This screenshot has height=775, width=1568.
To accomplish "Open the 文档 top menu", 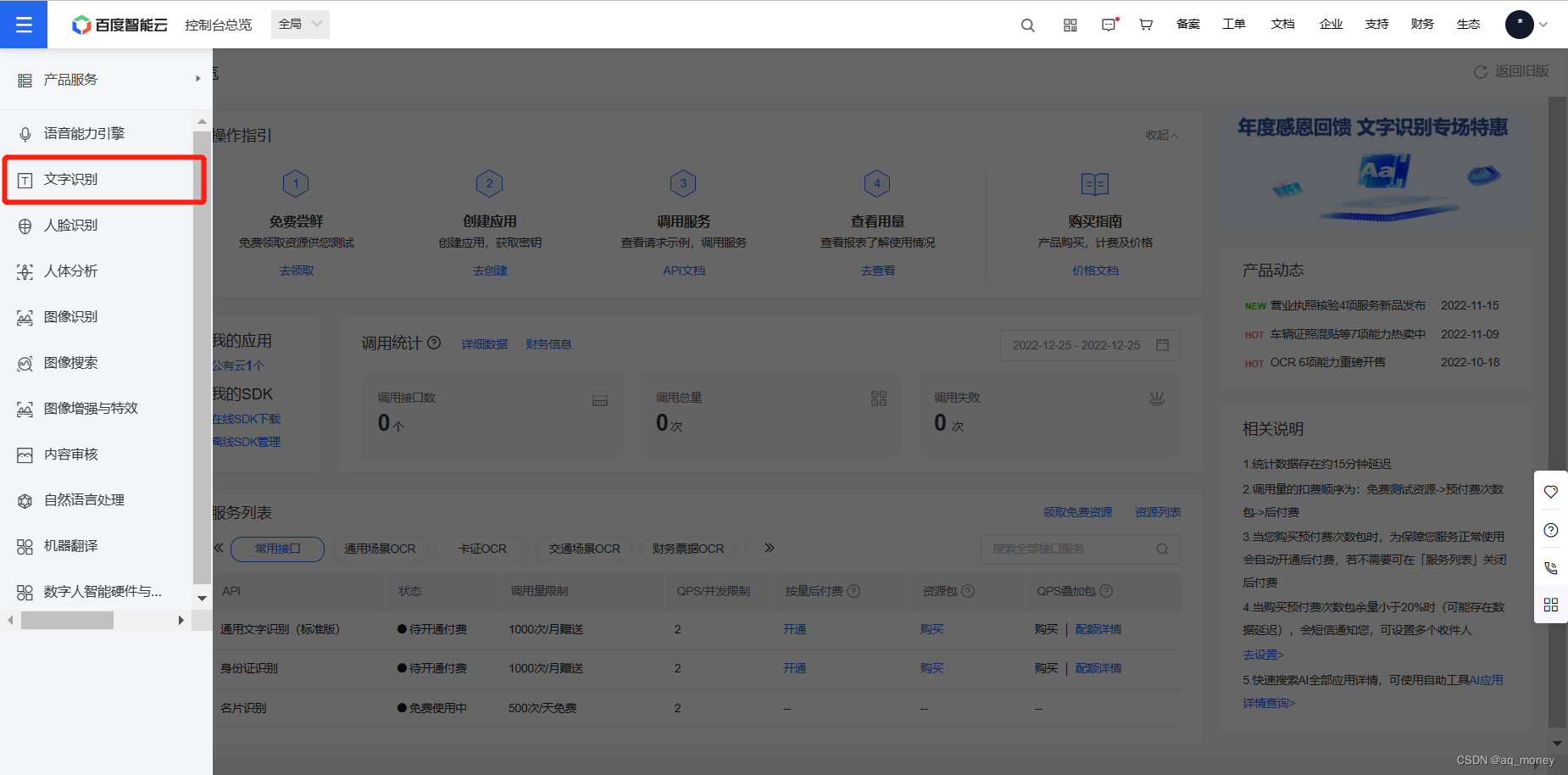I will pos(1282,24).
